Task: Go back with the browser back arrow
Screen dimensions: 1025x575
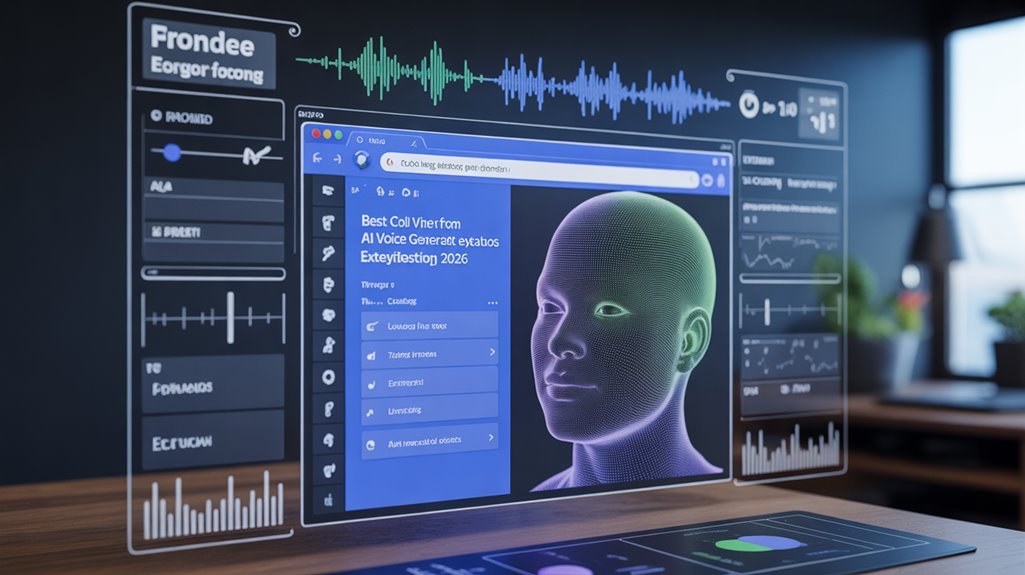Action: [x=318, y=158]
